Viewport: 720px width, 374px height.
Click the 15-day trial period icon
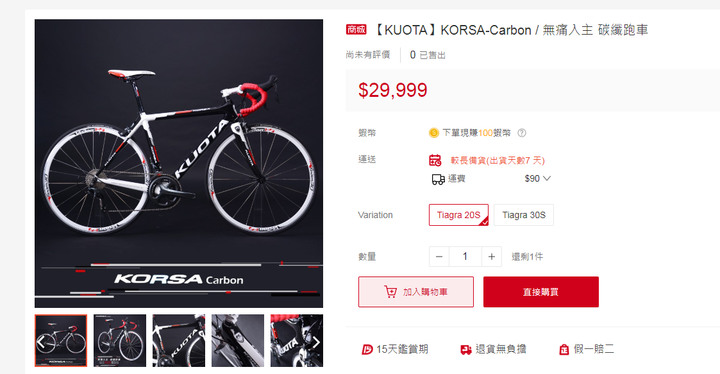pos(367,350)
